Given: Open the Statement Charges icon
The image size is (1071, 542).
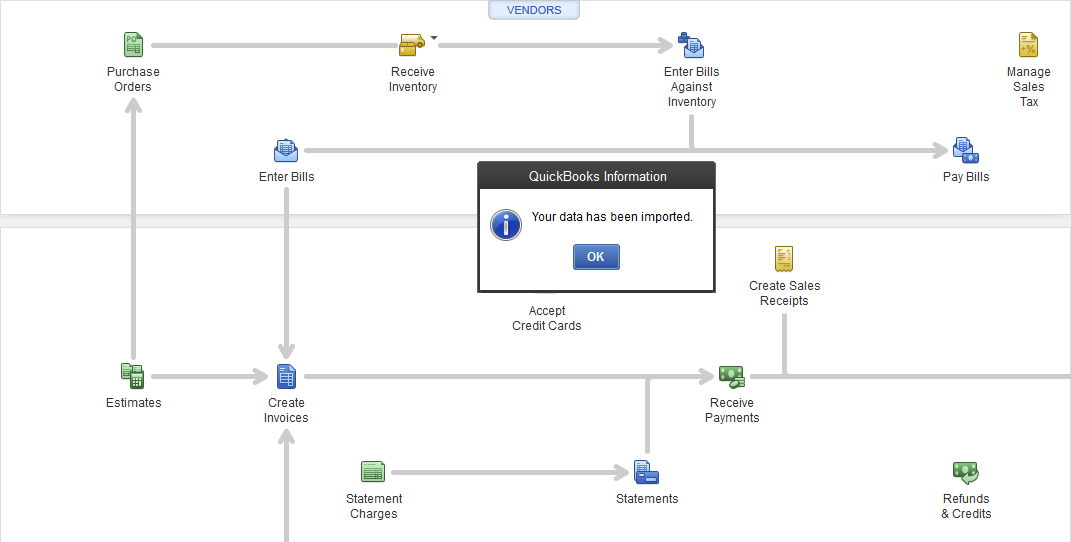Looking at the screenshot, I should [x=373, y=472].
